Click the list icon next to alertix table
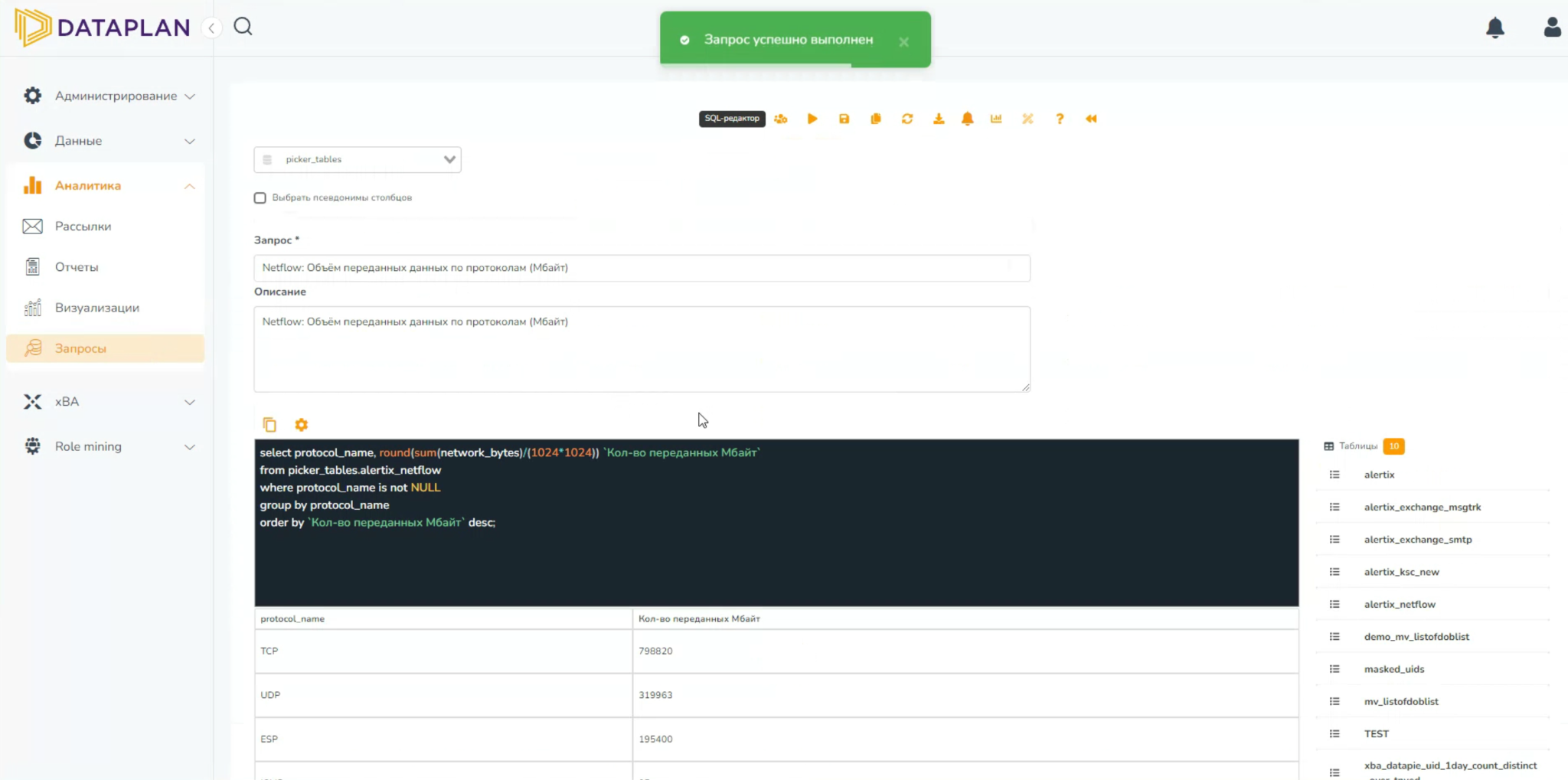This screenshot has height=780, width=1568. coord(1334,475)
